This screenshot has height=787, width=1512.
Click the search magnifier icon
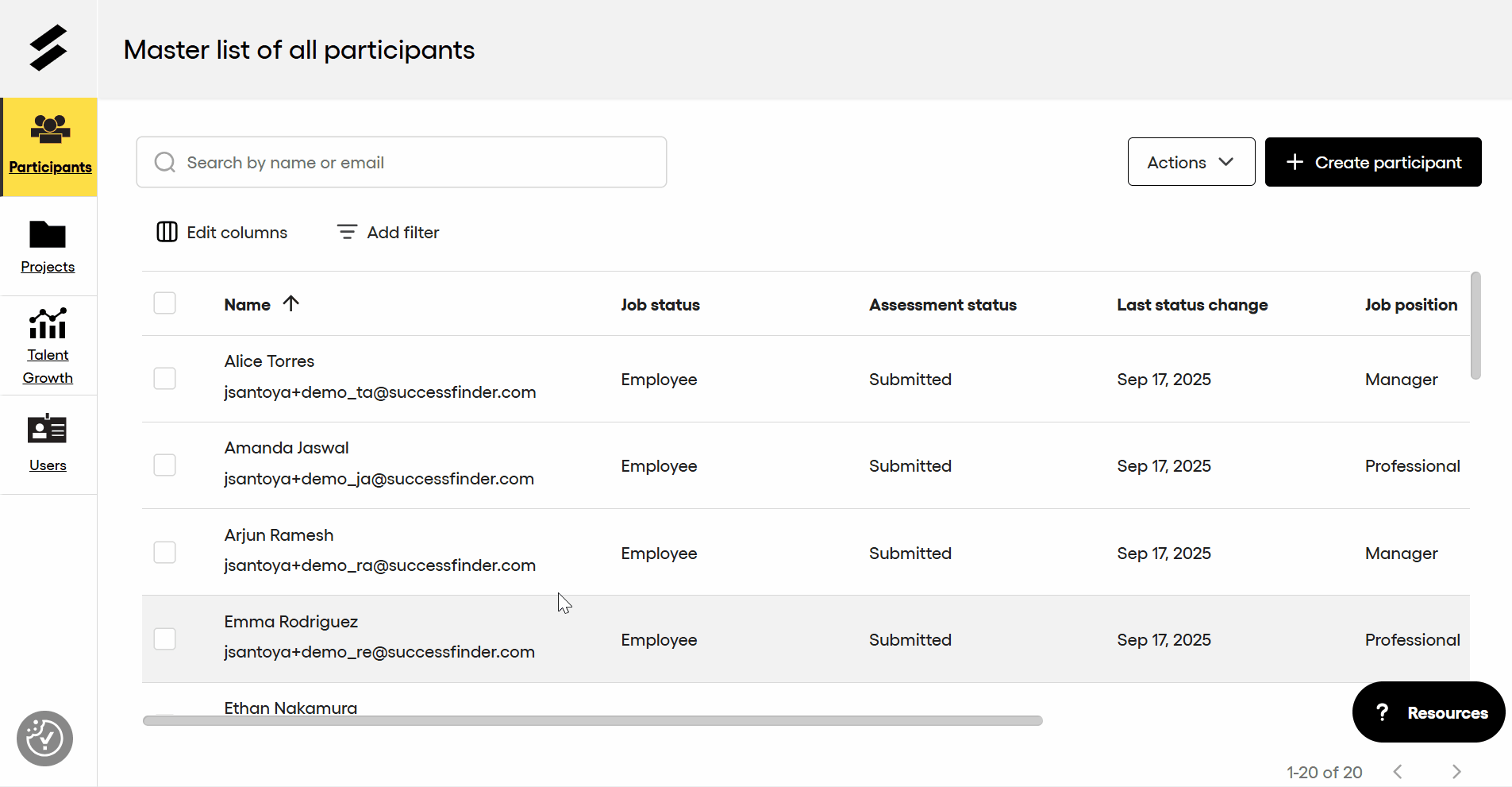pyautogui.click(x=165, y=162)
